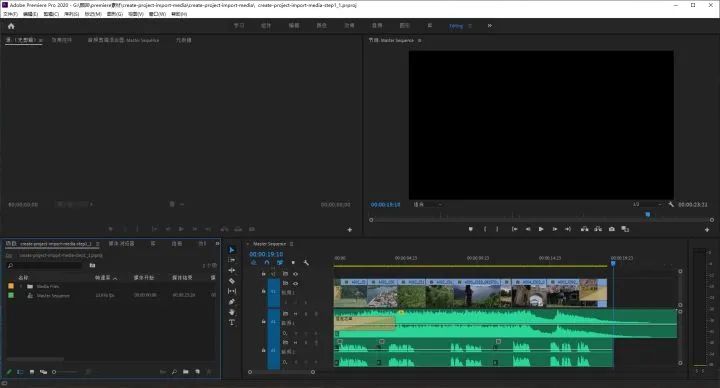Screen dimensions: 720x388
Task: Expand the Media Files bin
Action: click(x=21, y=287)
